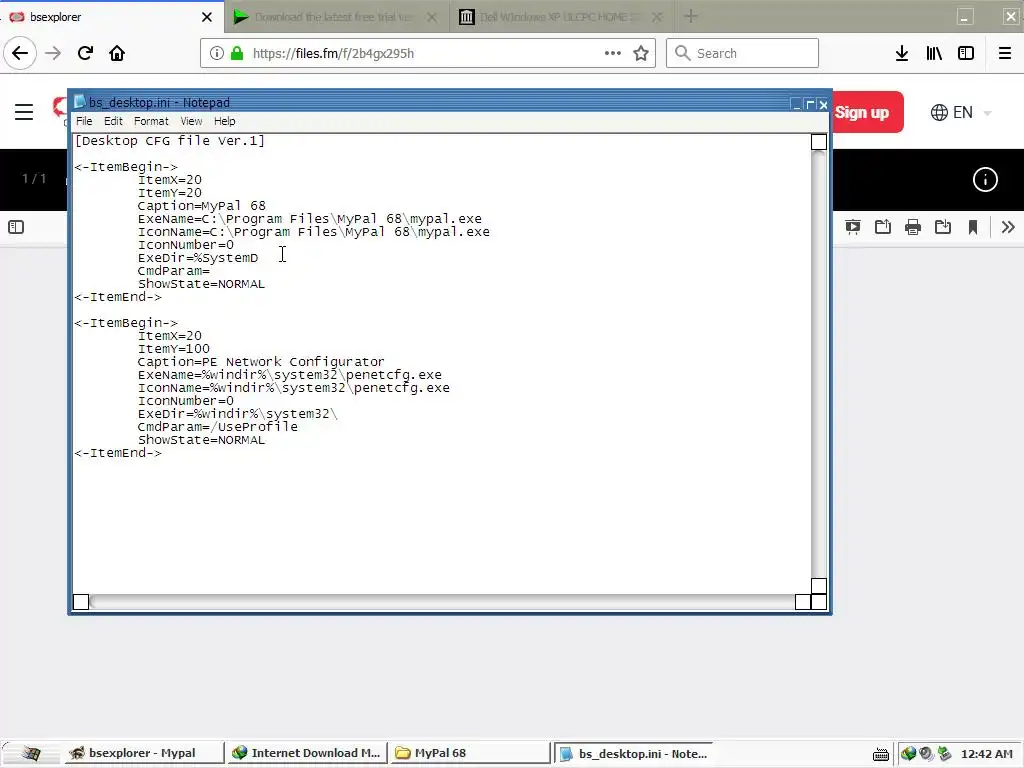Toggle the browser sidebar icon
Viewport: 1024px width, 768px height.
tap(966, 53)
